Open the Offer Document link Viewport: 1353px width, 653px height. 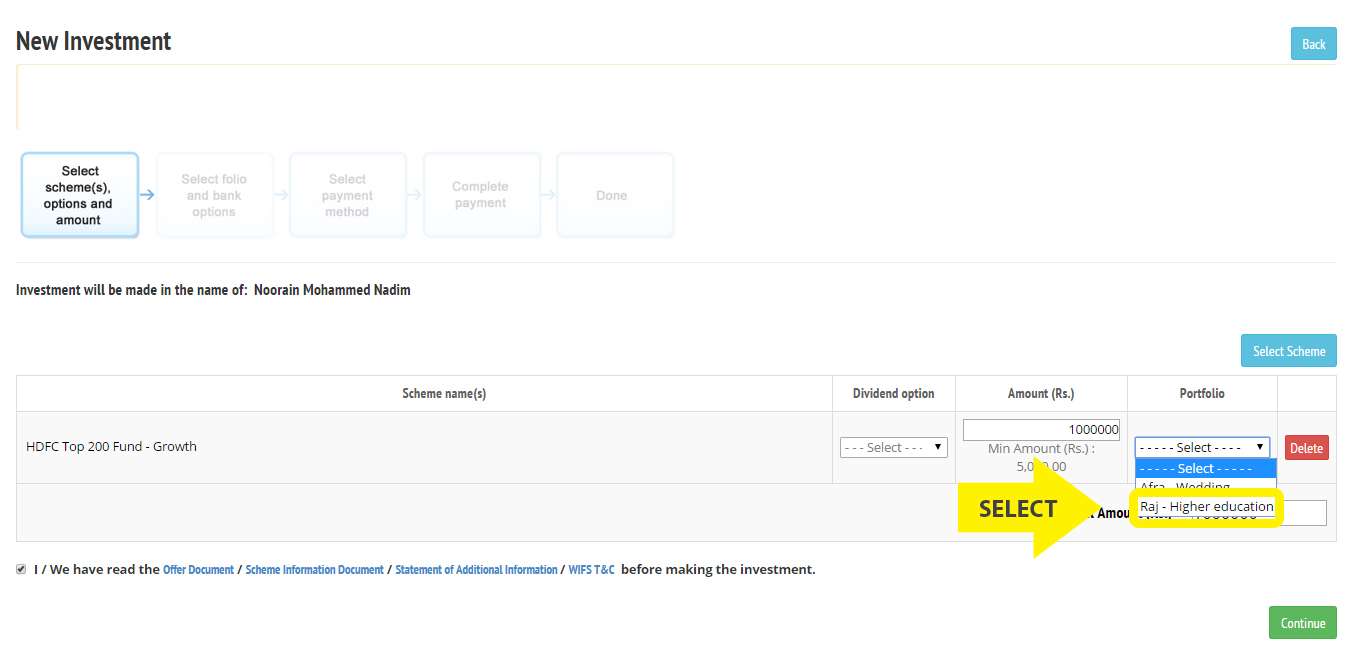[198, 570]
